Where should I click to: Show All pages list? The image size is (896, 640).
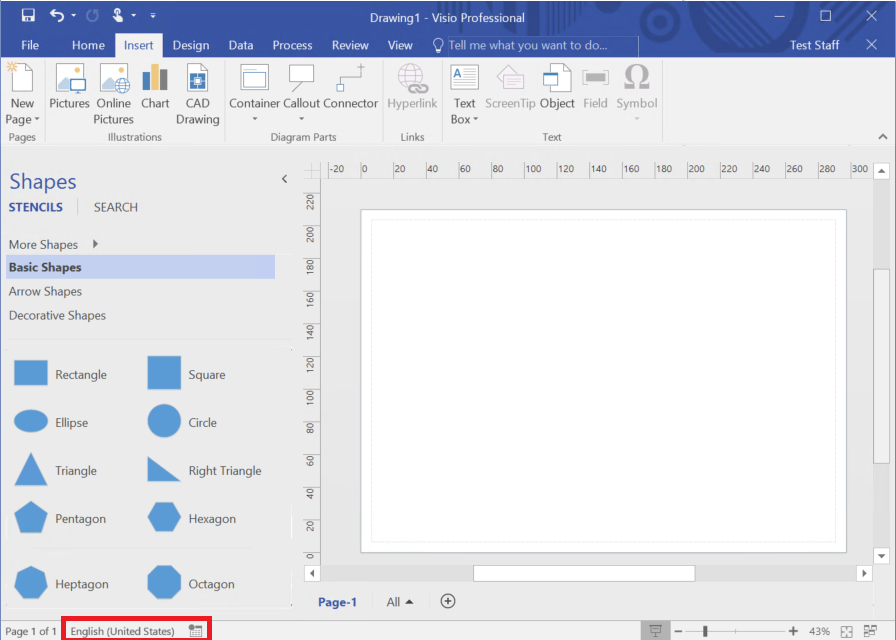[x=399, y=602]
